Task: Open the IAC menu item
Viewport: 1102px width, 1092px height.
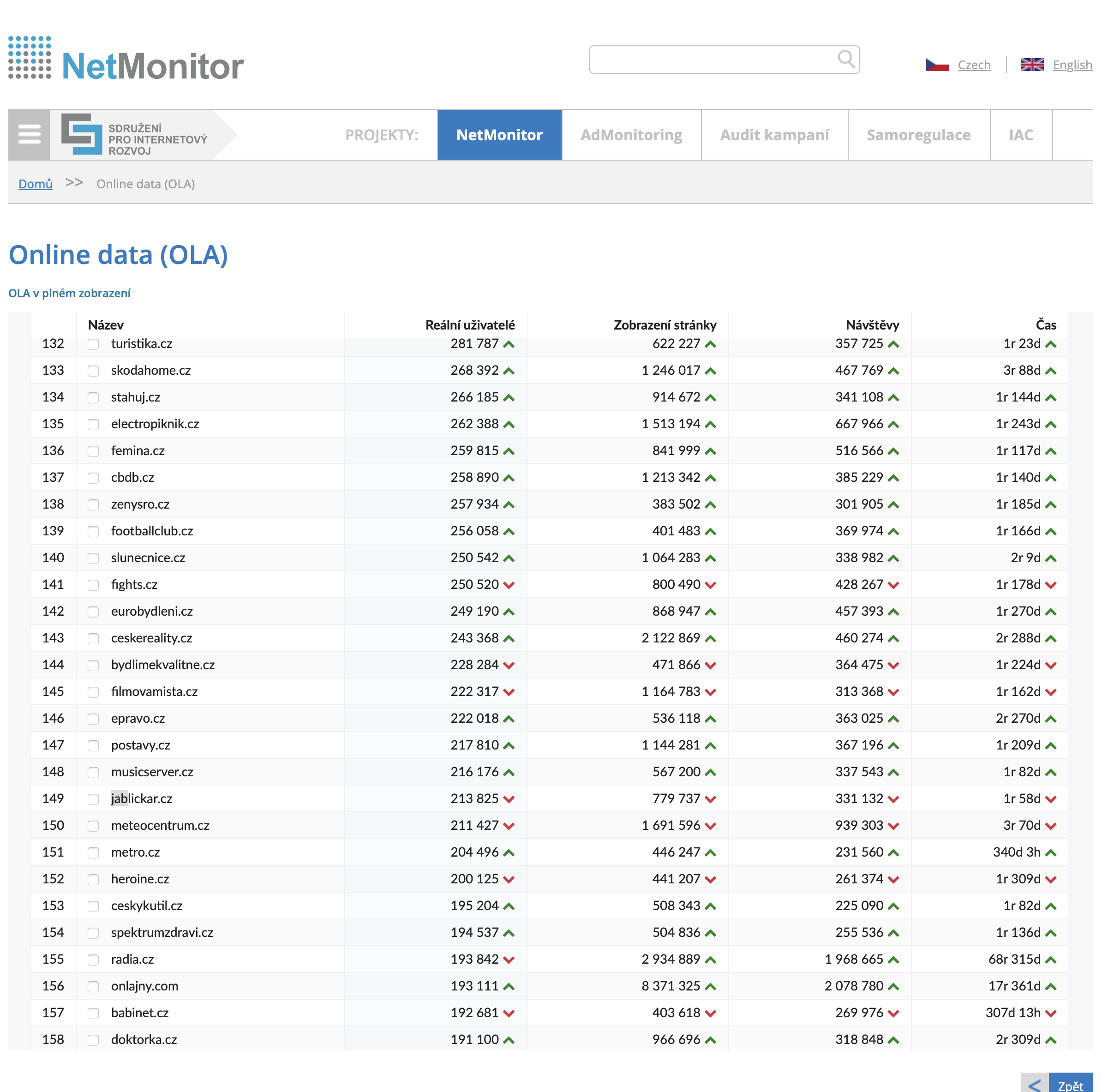Action: [x=1020, y=135]
